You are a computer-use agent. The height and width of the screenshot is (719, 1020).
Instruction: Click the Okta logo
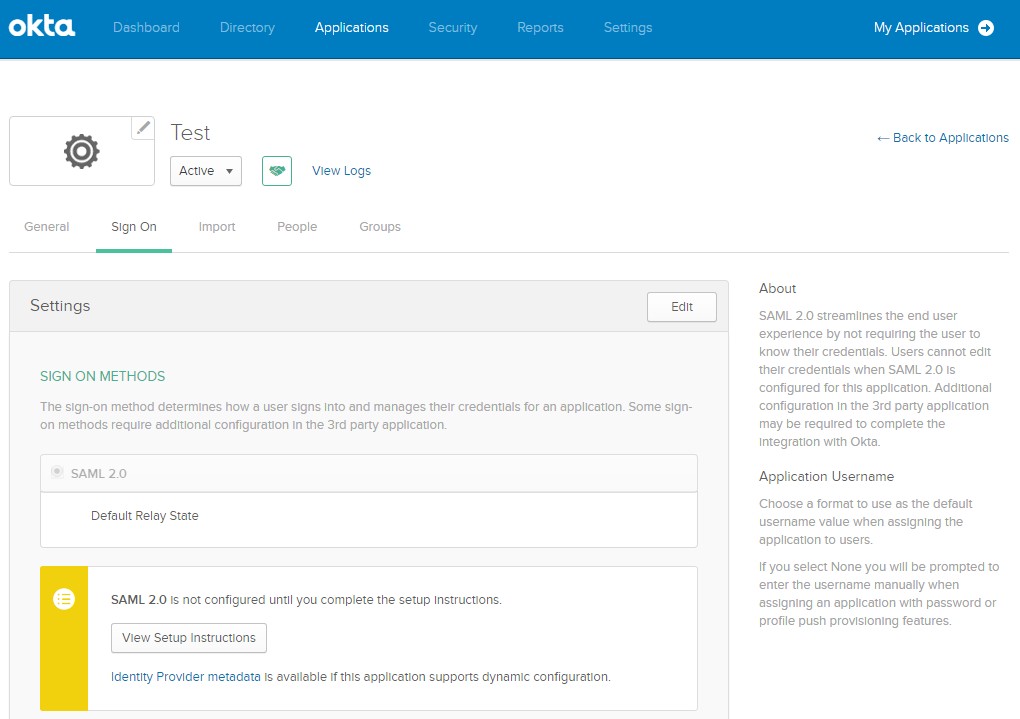click(x=42, y=27)
